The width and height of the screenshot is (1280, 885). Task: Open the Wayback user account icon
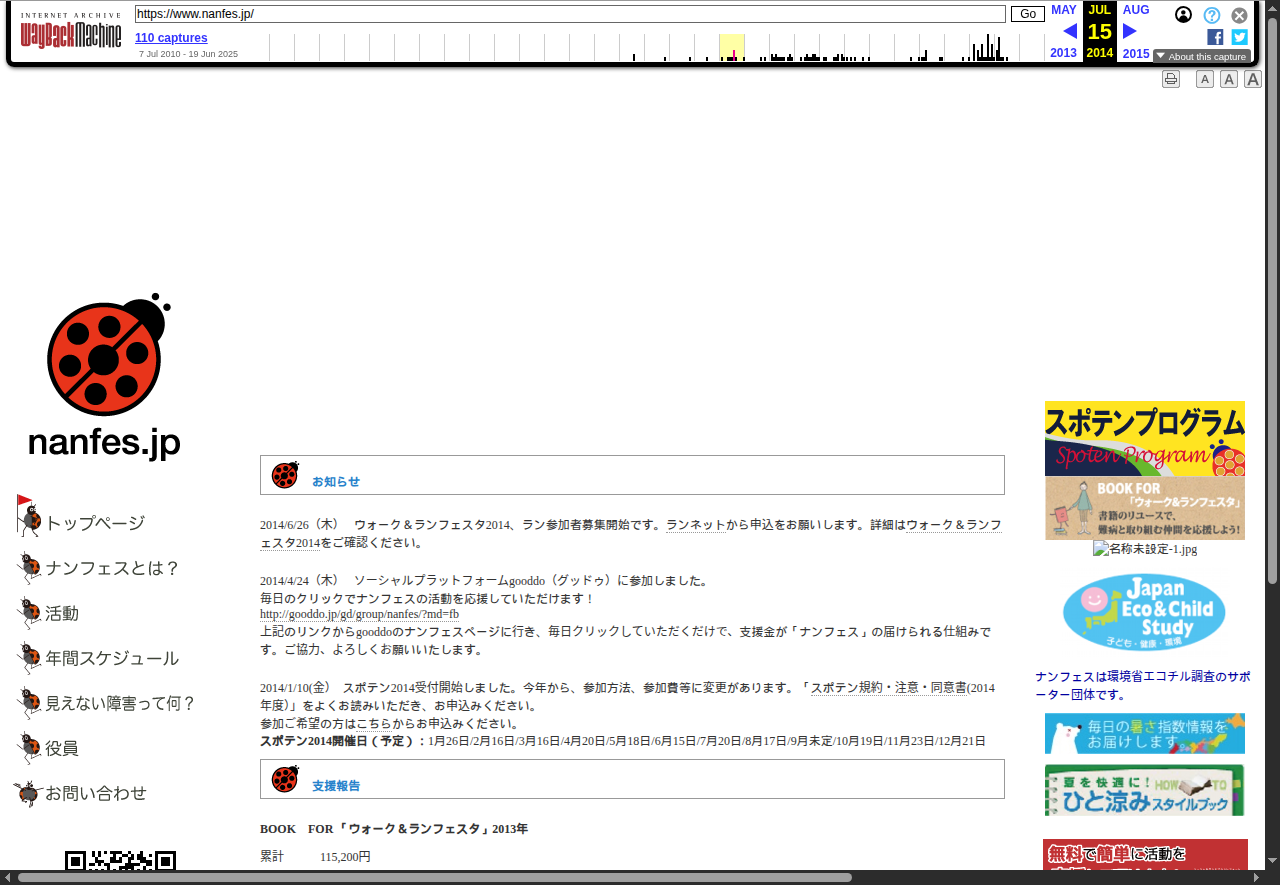tap(1183, 15)
